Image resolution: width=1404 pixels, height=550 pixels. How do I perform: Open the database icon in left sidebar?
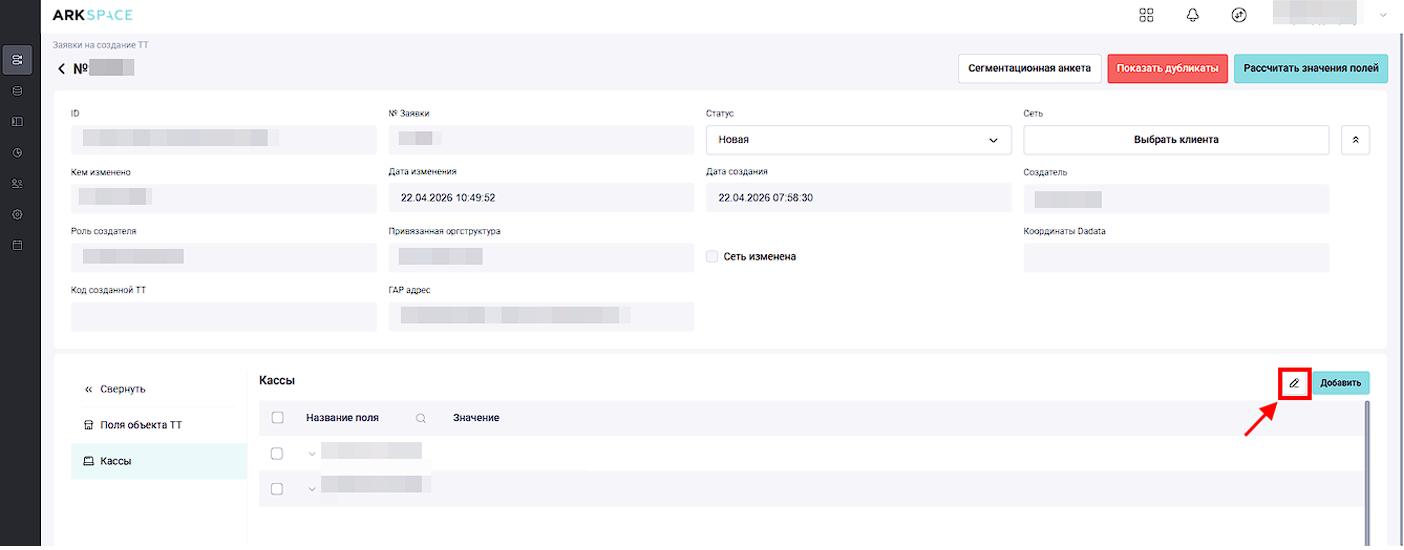pyautogui.click(x=17, y=91)
